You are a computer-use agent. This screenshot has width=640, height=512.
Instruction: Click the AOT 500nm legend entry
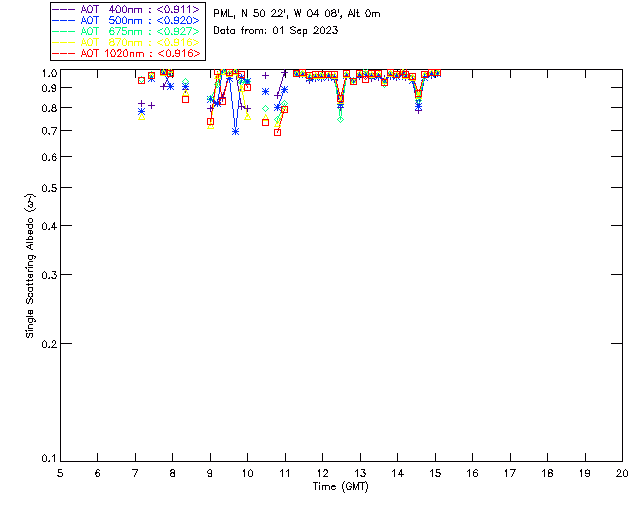pyautogui.click(x=126, y=20)
